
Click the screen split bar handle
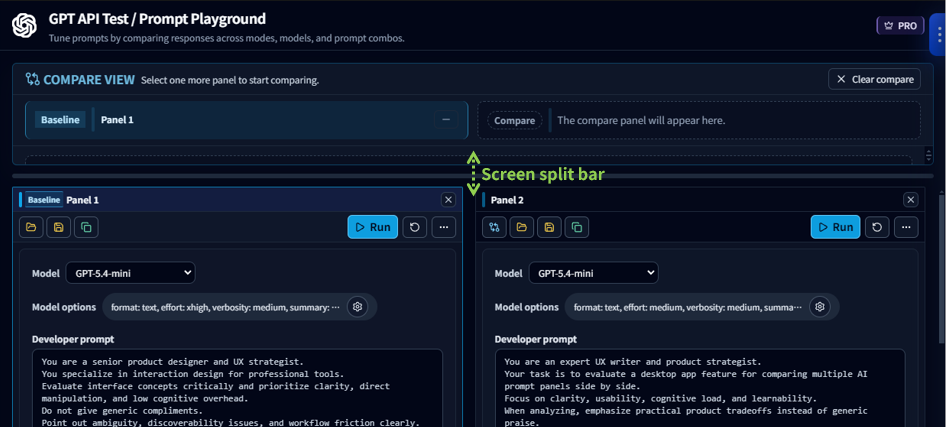473,176
